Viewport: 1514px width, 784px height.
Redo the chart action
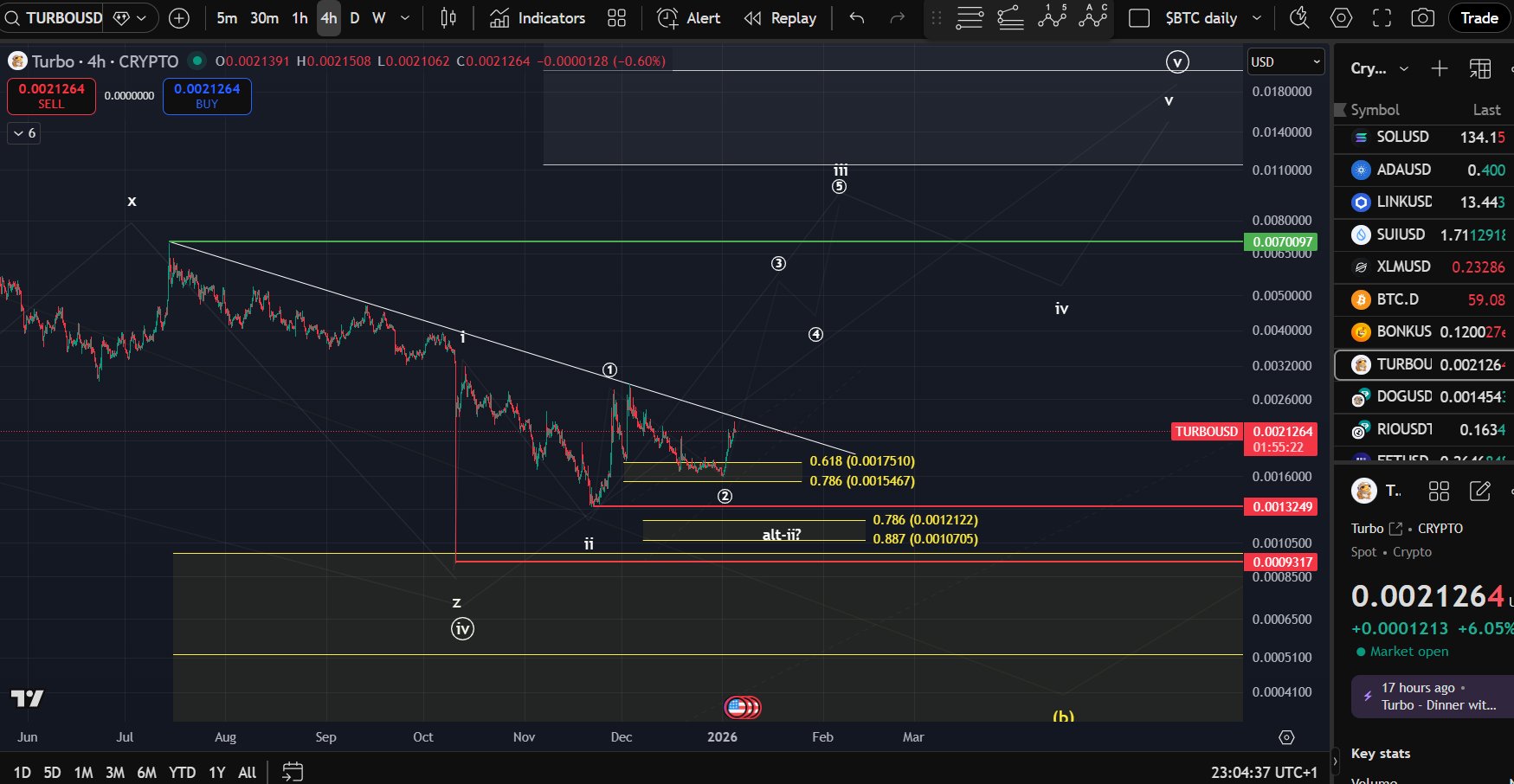(897, 17)
